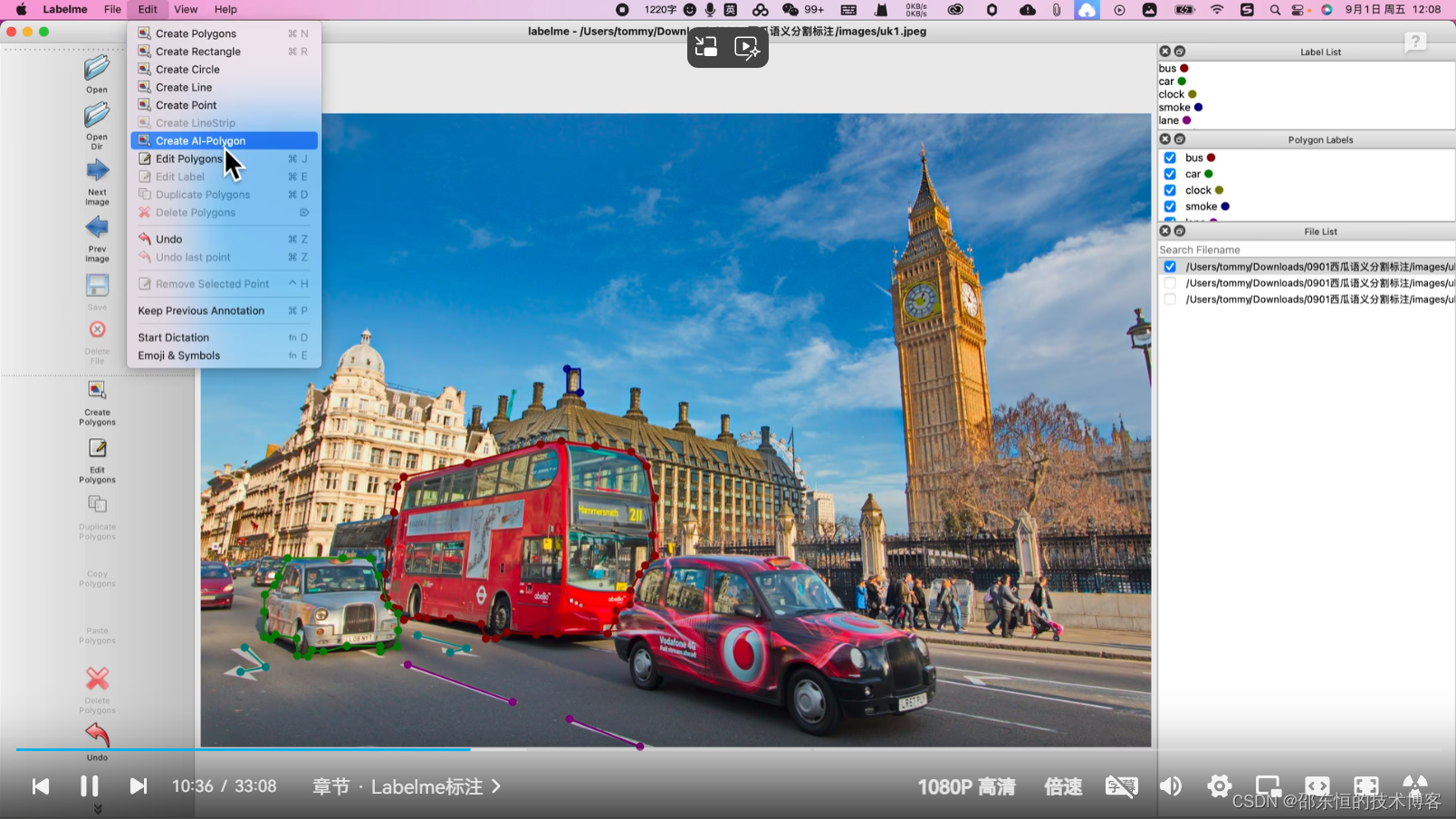Screen dimensions: 1456x819
Task: Choose Create AI-Polygon from the Edit menu
Action: tap(224, 141)
